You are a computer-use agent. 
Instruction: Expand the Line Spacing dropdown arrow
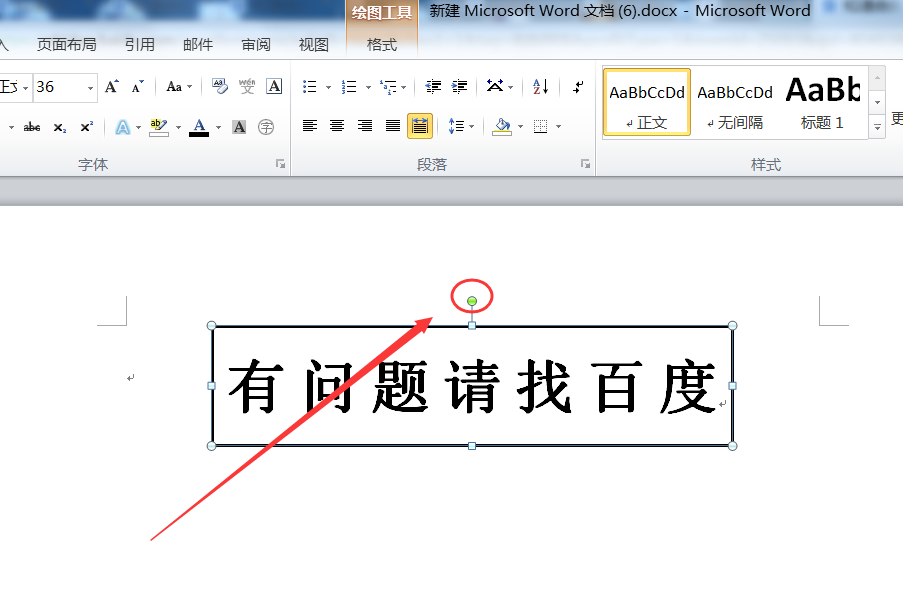click(472, 127)
